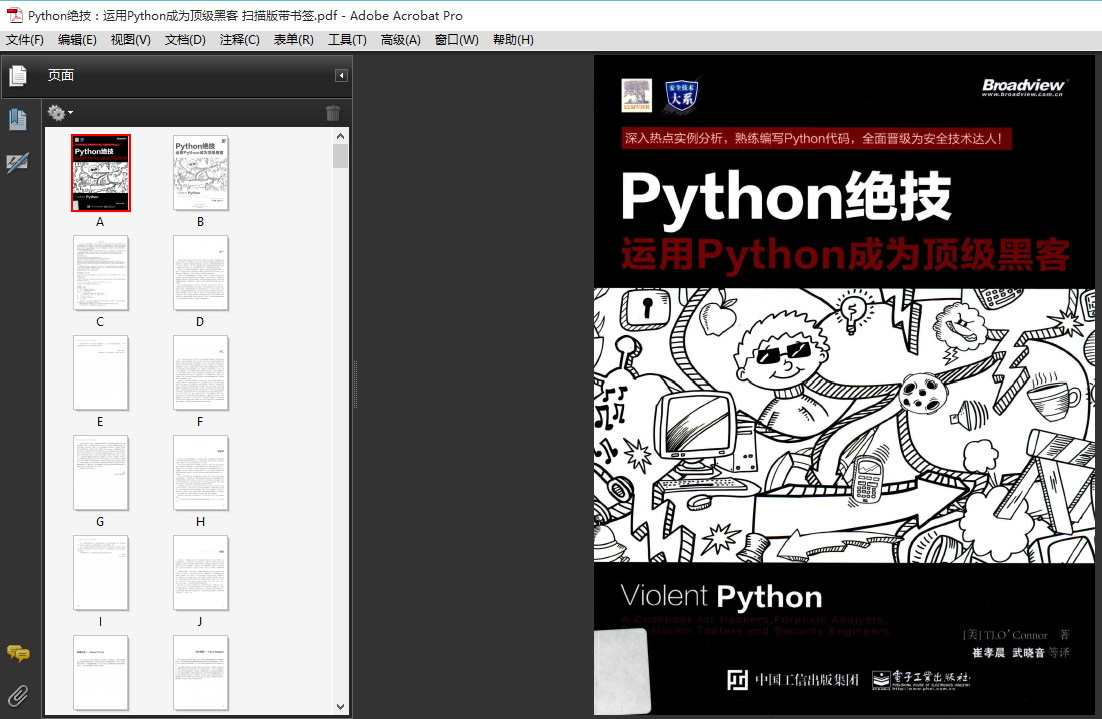Open the 工具(T) menu
Viewport: 1102px width, 719px height.
pyautogui.click(x=347, y=40)
